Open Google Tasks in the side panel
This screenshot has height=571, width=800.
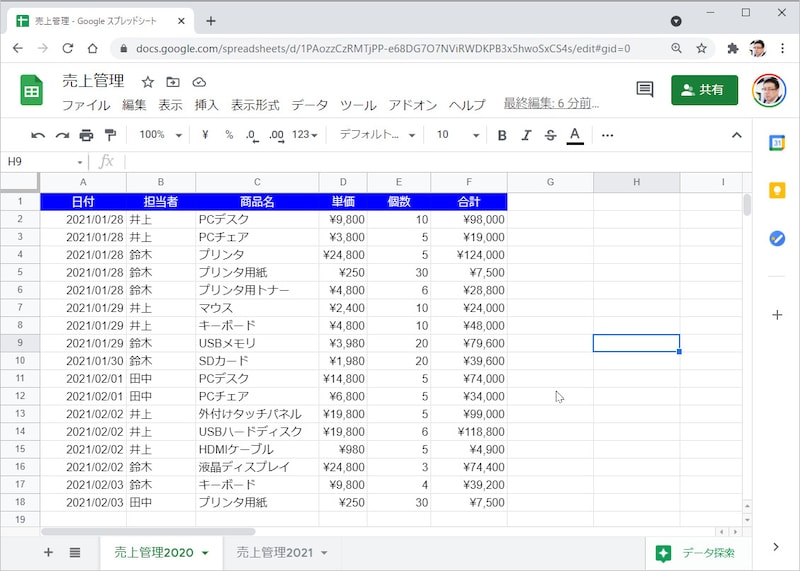(777, 238)
